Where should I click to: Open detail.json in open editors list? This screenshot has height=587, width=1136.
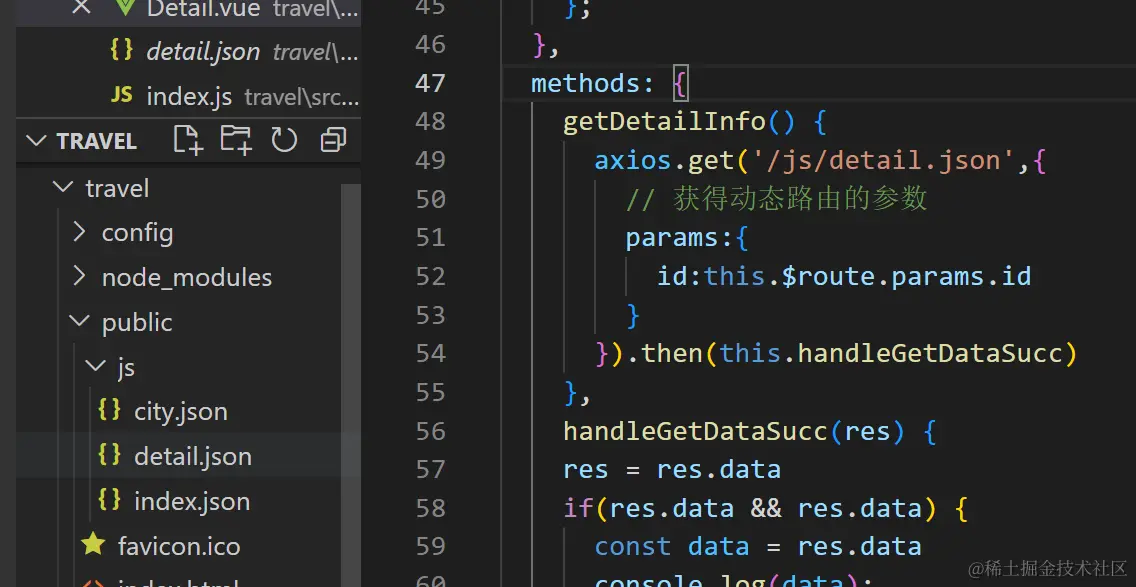203,51
